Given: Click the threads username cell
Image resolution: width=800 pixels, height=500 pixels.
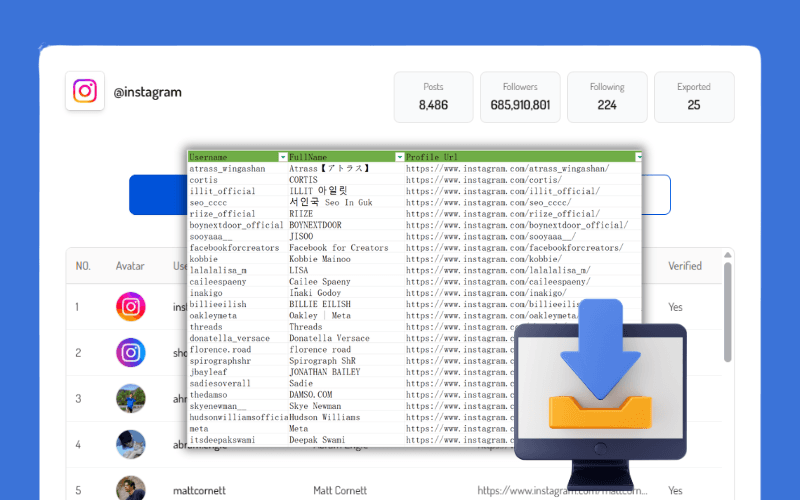Looking at the screenshot, I should pyautogui.click(x=206, y=327).
